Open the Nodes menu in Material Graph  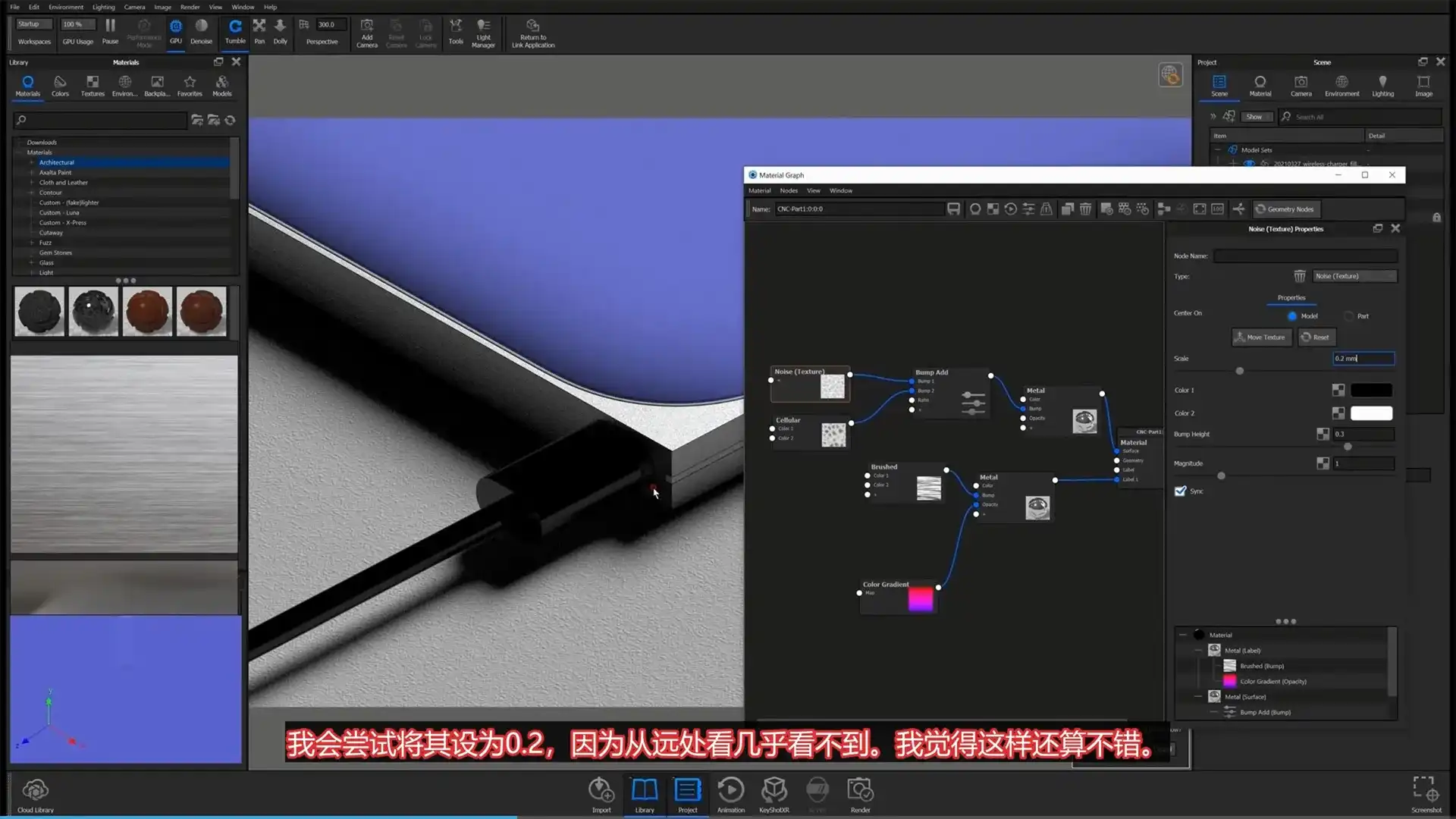pos(788,190)
